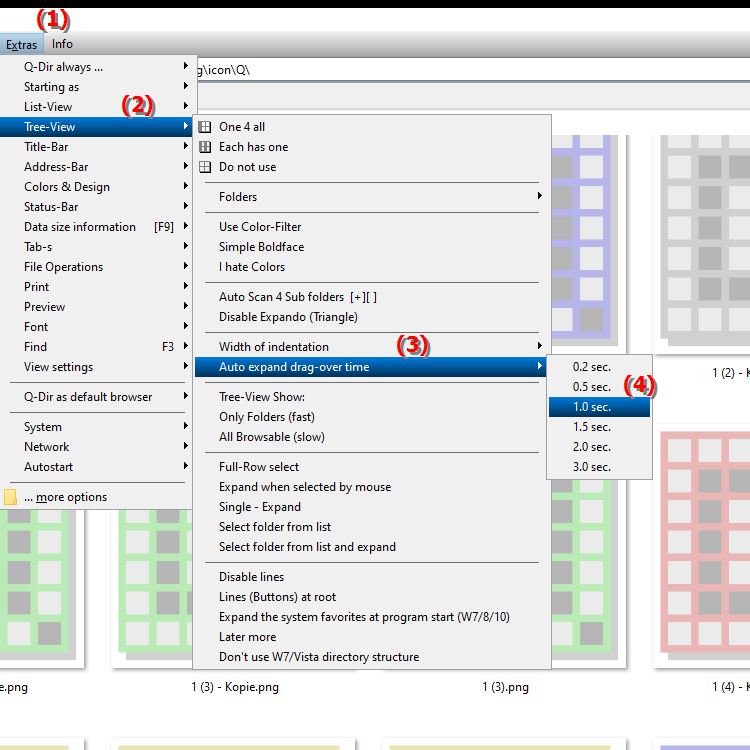Toggle Disable lines option
The height and width of the screenshot is (750, 750).
pos(372,577)
